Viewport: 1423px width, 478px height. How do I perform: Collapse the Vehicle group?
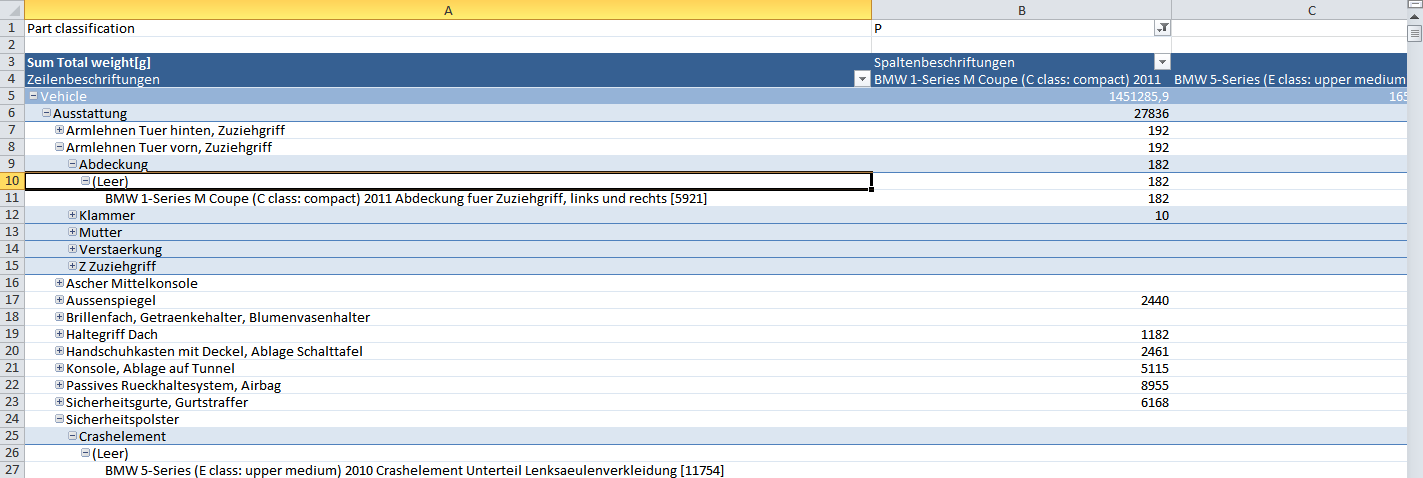[34, 97]
